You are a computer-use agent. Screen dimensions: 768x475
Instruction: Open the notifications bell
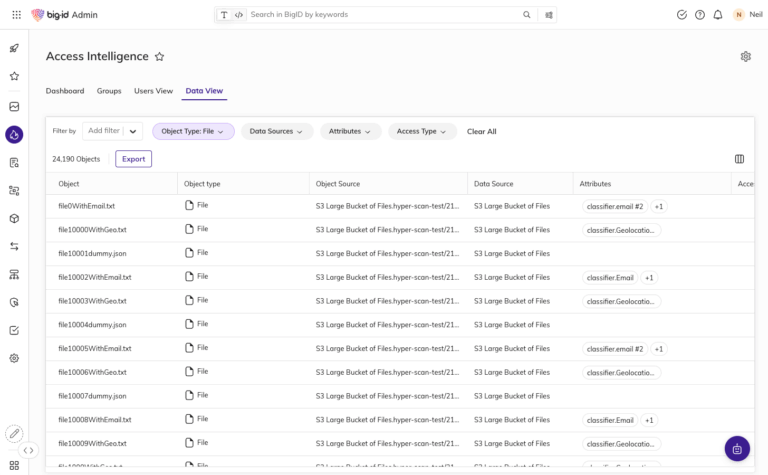point(717,15)
